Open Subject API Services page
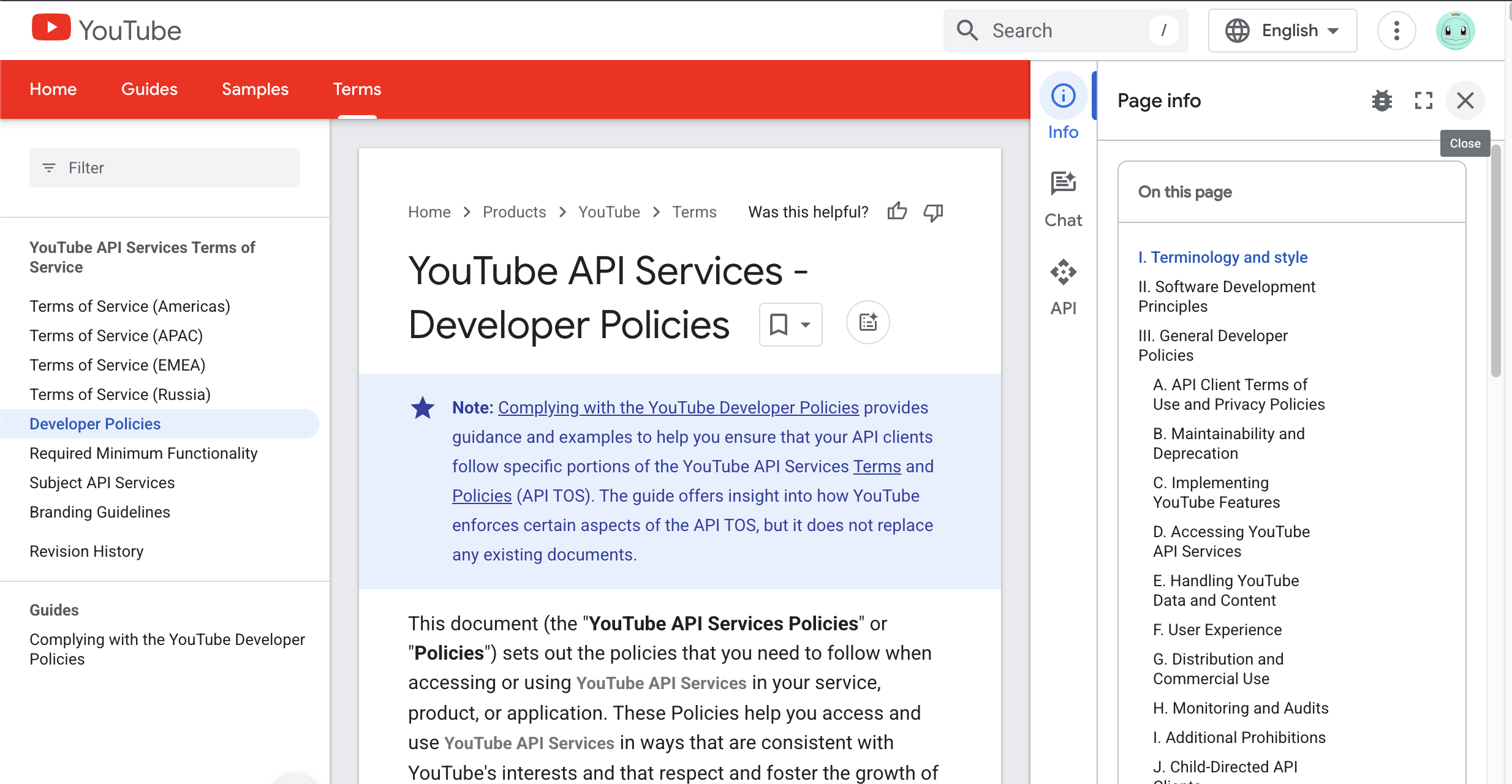 click(x=102, y=483)
